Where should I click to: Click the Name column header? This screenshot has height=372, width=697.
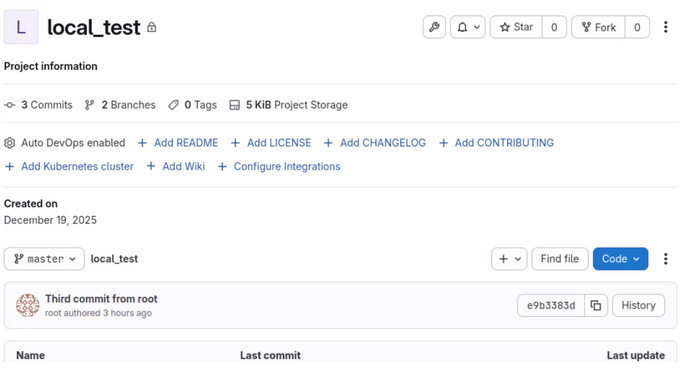click(x=30, y=355)
